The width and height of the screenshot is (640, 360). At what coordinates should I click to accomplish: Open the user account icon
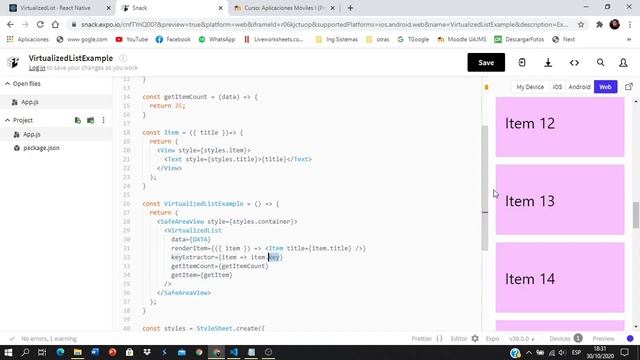point(623,62)
